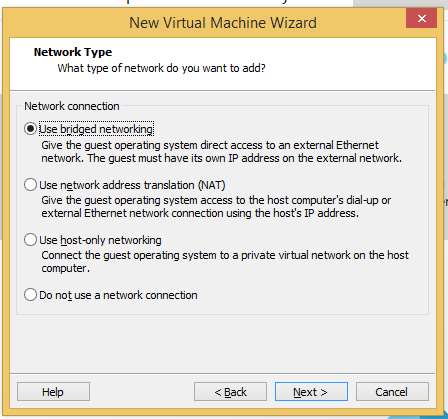The width and height of the screenshot is (448, 419).
Task: Click the host-only private virtual network description
Action: [225, 262]
